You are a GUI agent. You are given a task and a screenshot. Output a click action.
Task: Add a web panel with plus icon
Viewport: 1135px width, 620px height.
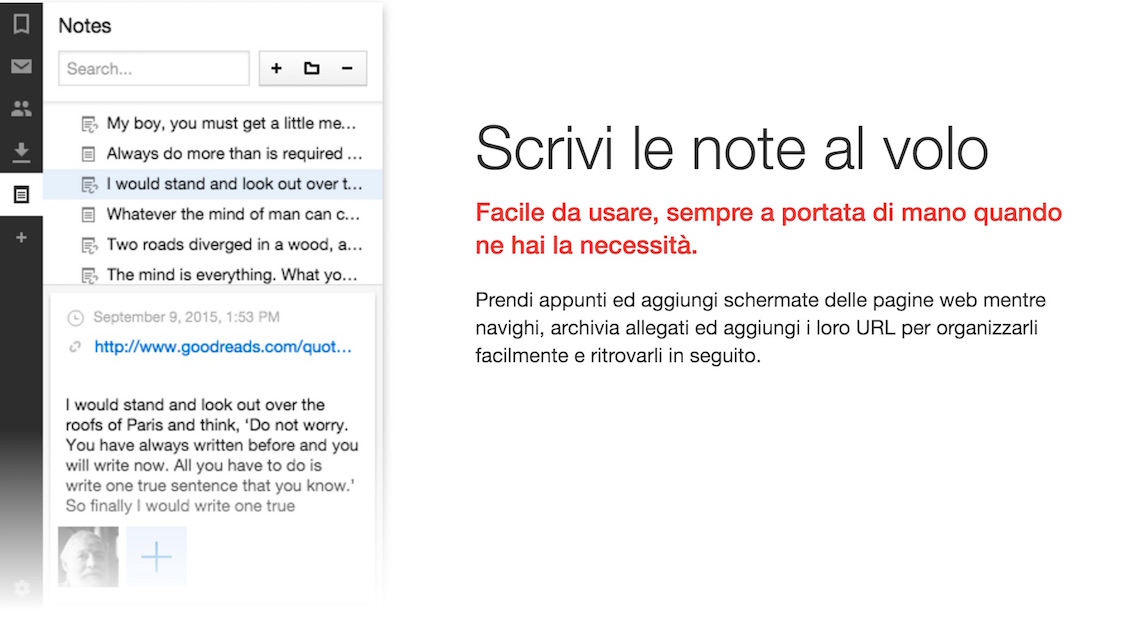(x=21, y=238)
